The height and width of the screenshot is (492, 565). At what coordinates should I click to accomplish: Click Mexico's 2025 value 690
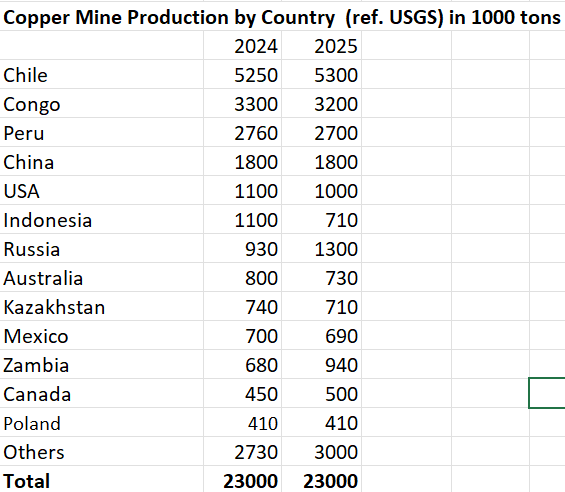(321, 336)
